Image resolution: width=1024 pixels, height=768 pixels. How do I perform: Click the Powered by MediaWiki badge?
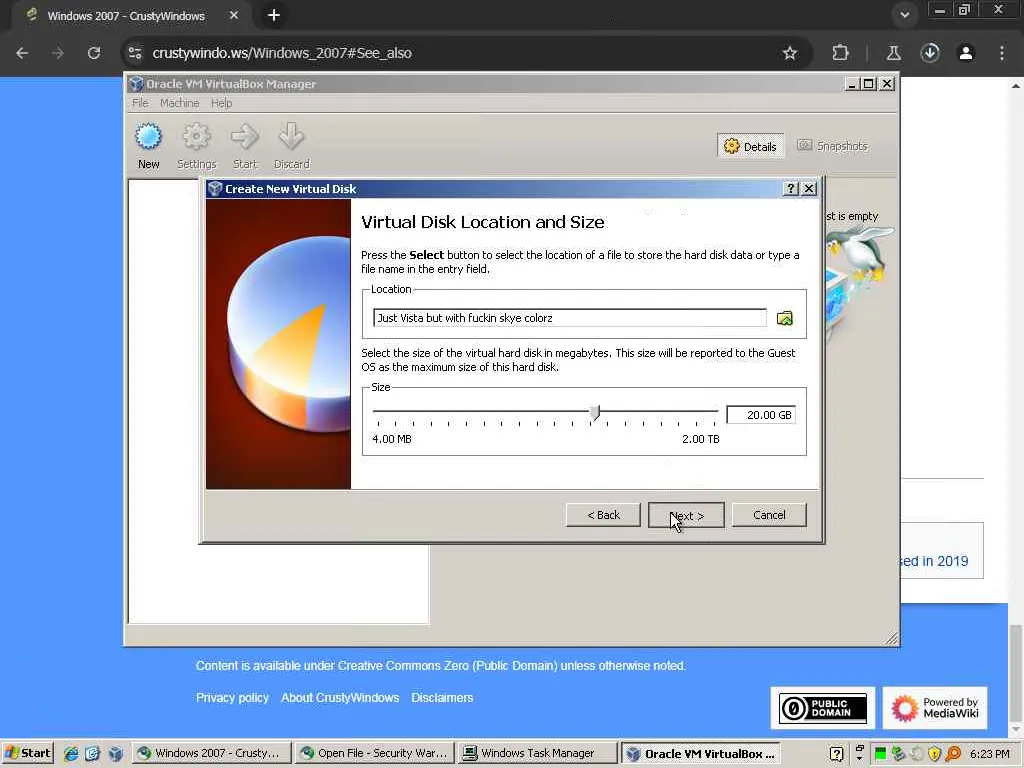point(935,708)
